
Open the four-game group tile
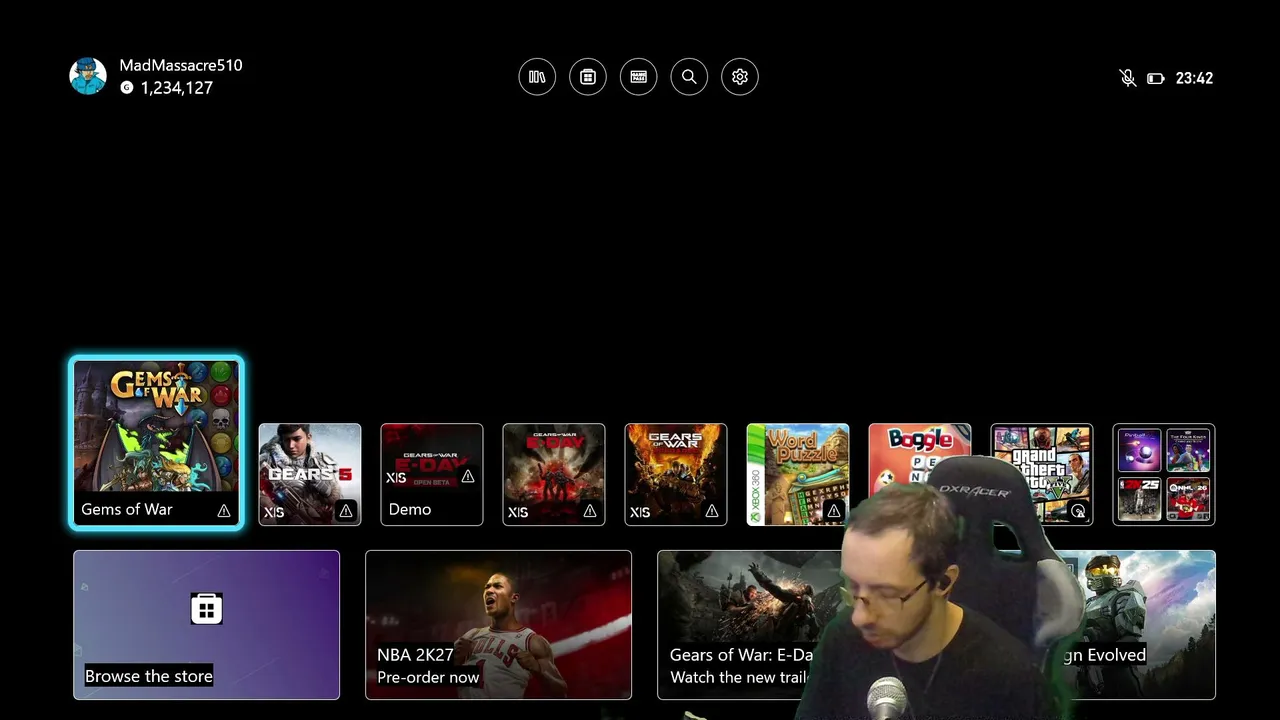(1164, 474)
